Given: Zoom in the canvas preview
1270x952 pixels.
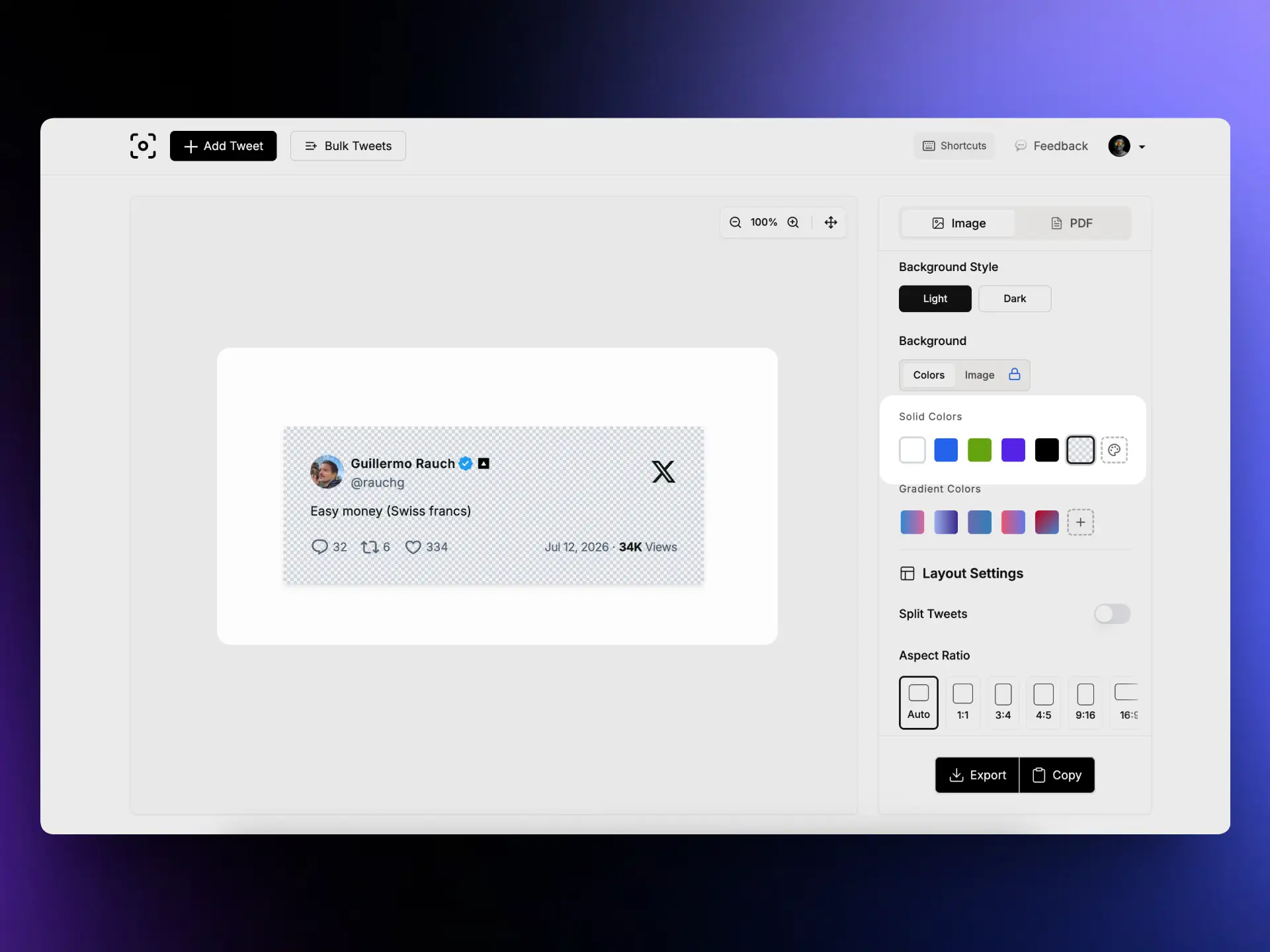Looking at the screenshot, I should (793, 223).
